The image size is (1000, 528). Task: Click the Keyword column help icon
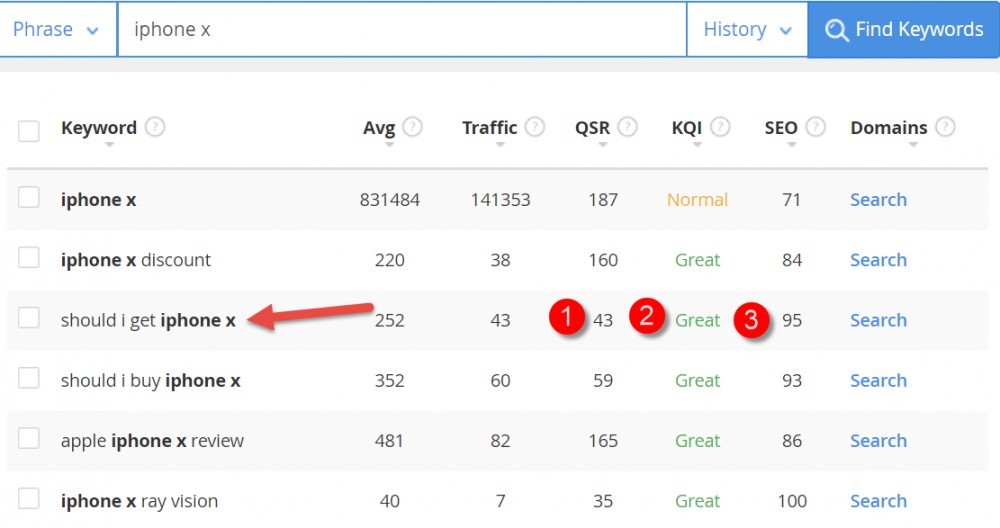154,127
